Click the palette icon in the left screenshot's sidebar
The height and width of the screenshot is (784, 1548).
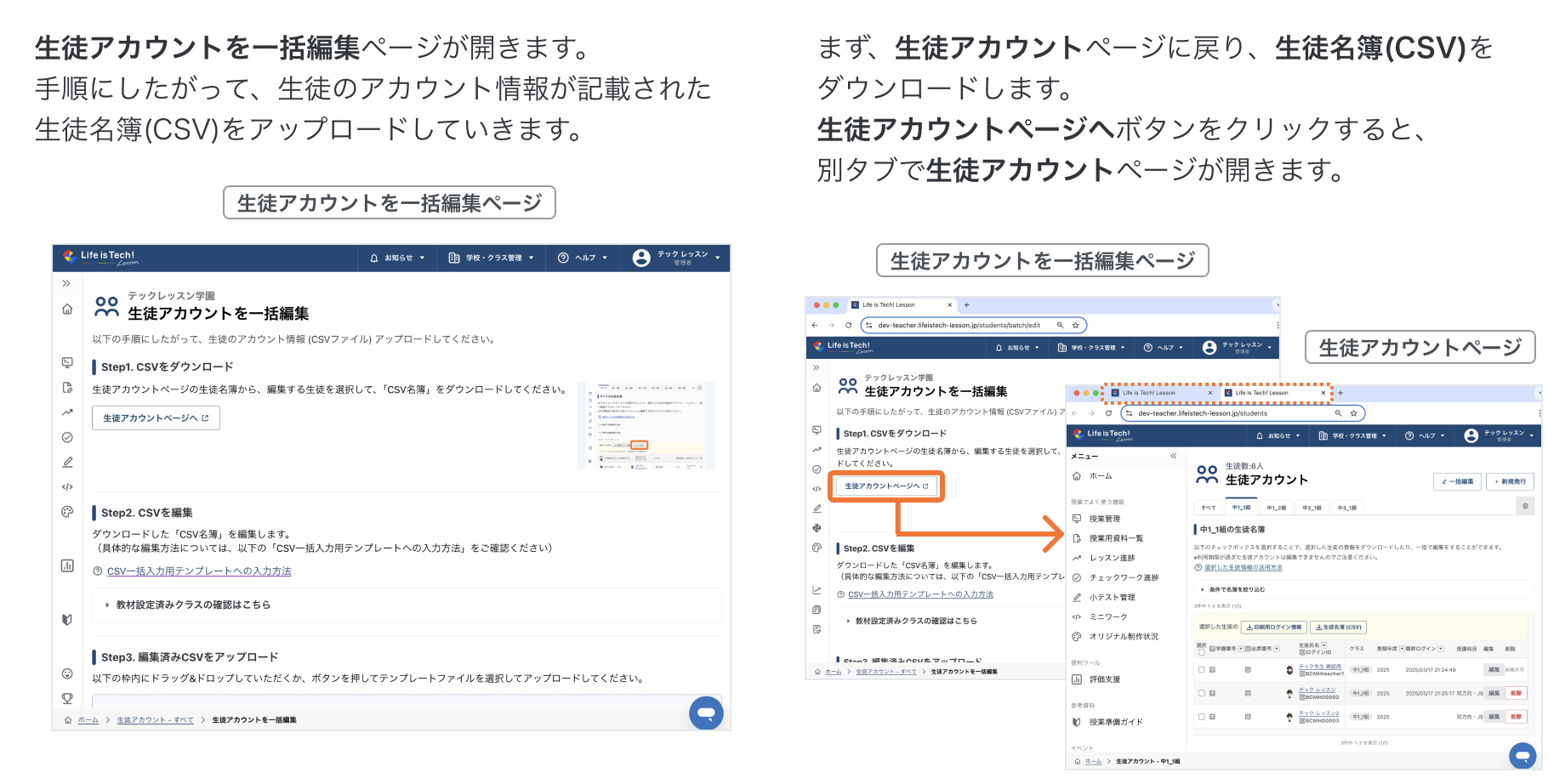(x=67, y=512)
